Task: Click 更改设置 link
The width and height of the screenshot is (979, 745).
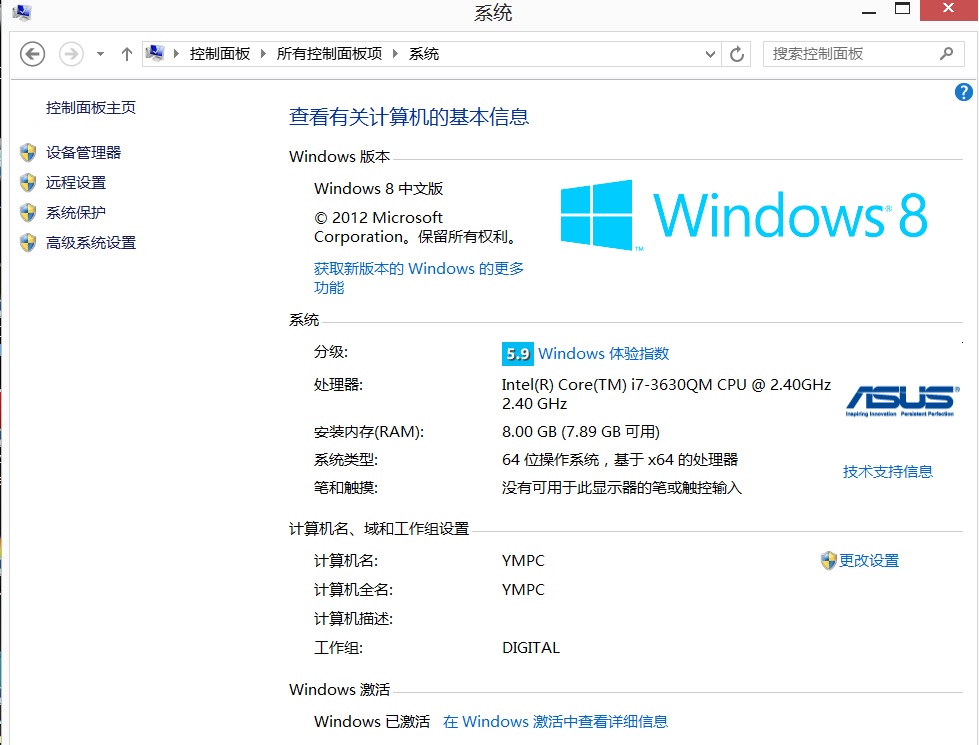Action: 869,561
